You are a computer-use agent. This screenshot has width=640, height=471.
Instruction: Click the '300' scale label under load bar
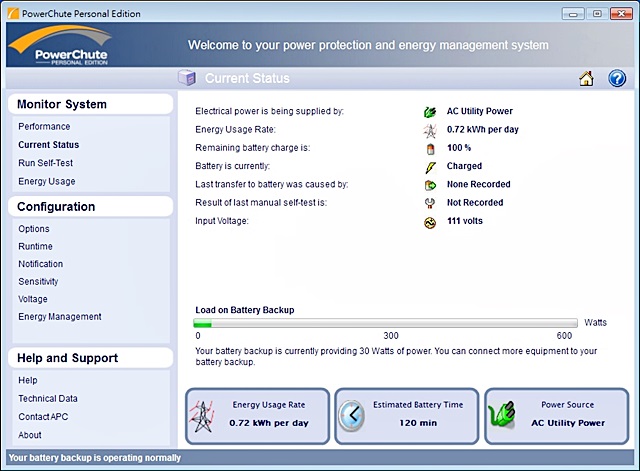click(391, 336)
